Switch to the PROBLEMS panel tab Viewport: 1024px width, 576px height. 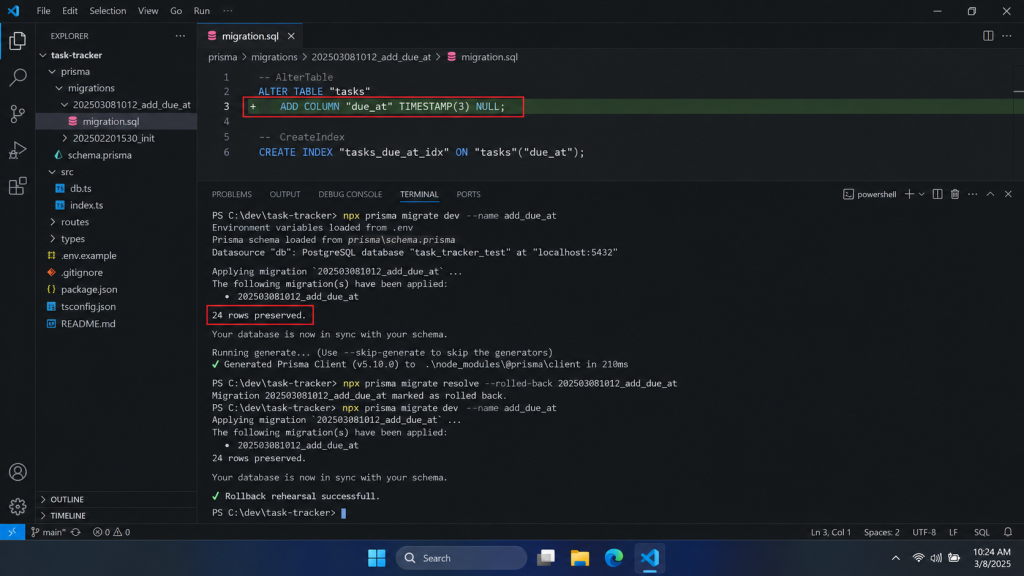point(232,194)
